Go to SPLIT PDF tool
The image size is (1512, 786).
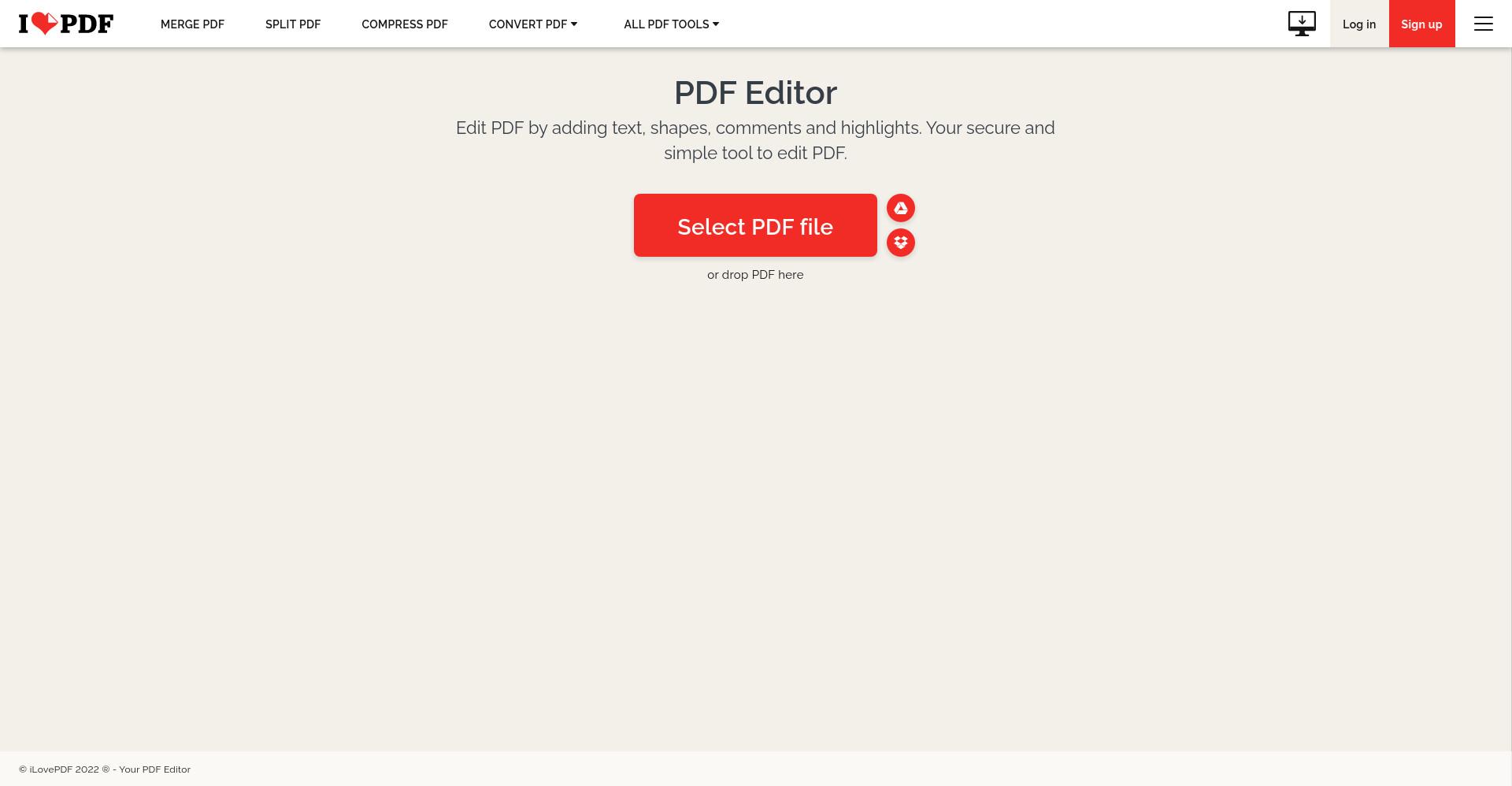pyautogui.click(x=293, y=24)
